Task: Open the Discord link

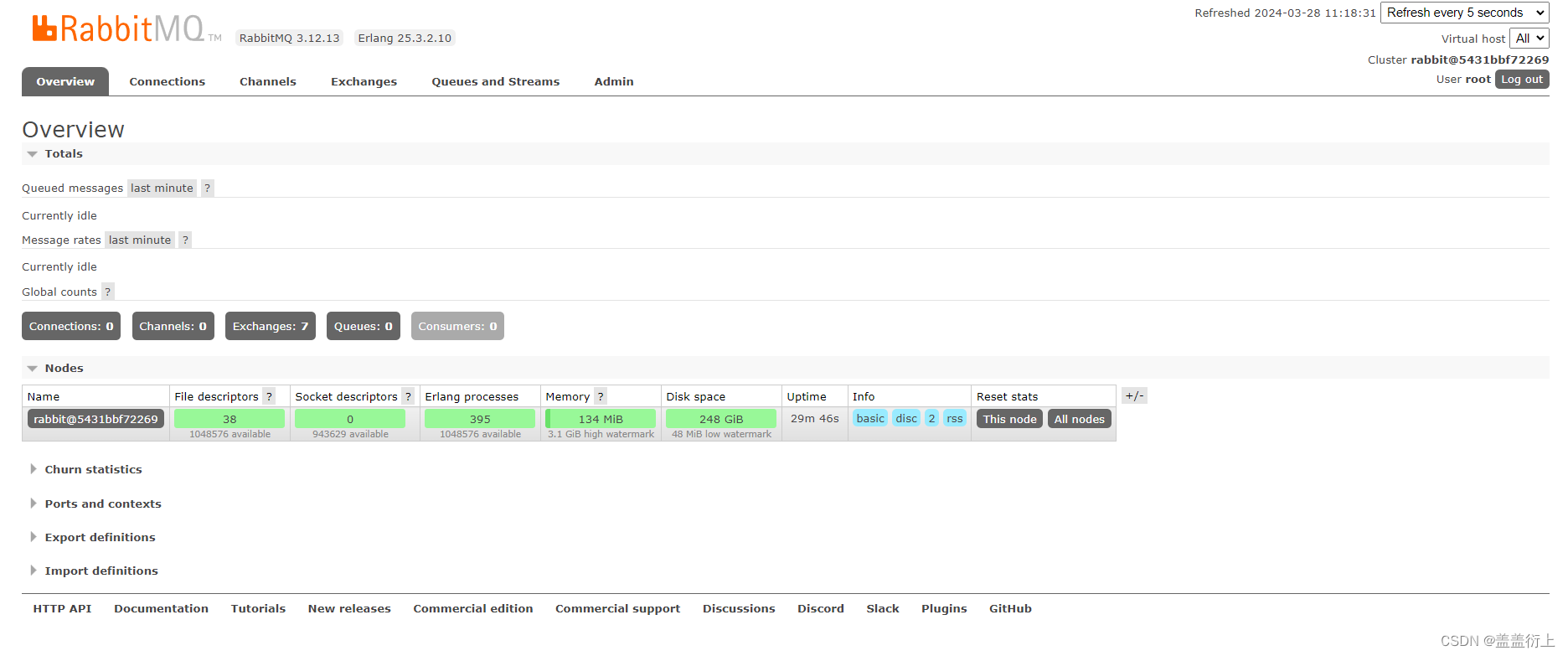Action: pos(821,609)
